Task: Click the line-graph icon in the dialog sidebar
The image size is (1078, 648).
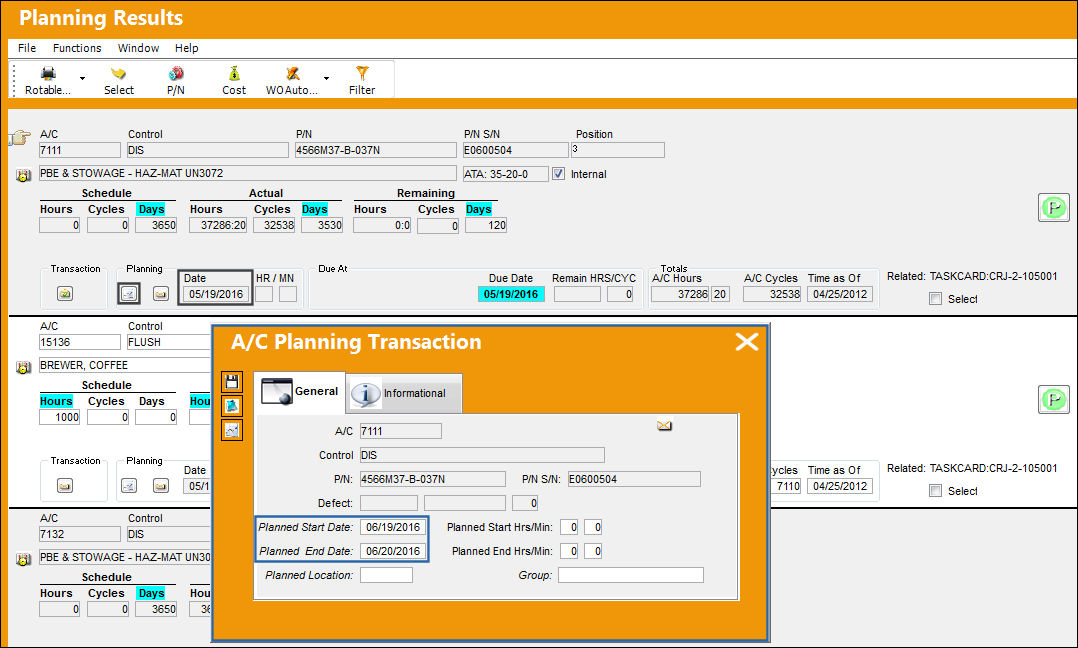Action: coord(232,430)
